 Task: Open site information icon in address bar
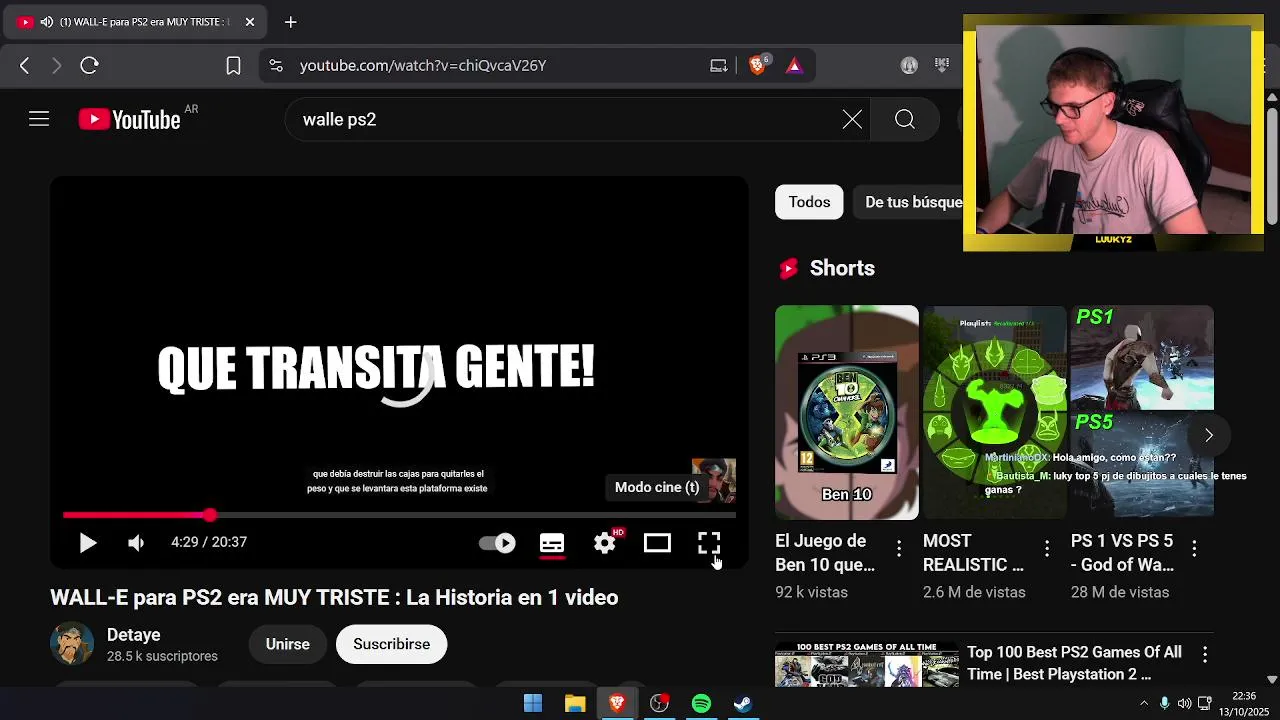tap(276, 65)
